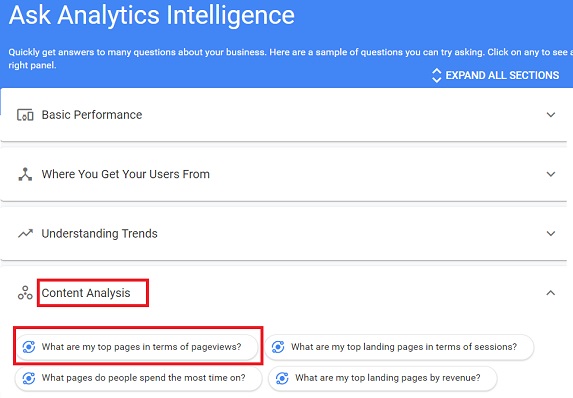This screenshot has width=573, height=398.
Task: Select the Content Analysis section title
Action: [x=86, y=293]
